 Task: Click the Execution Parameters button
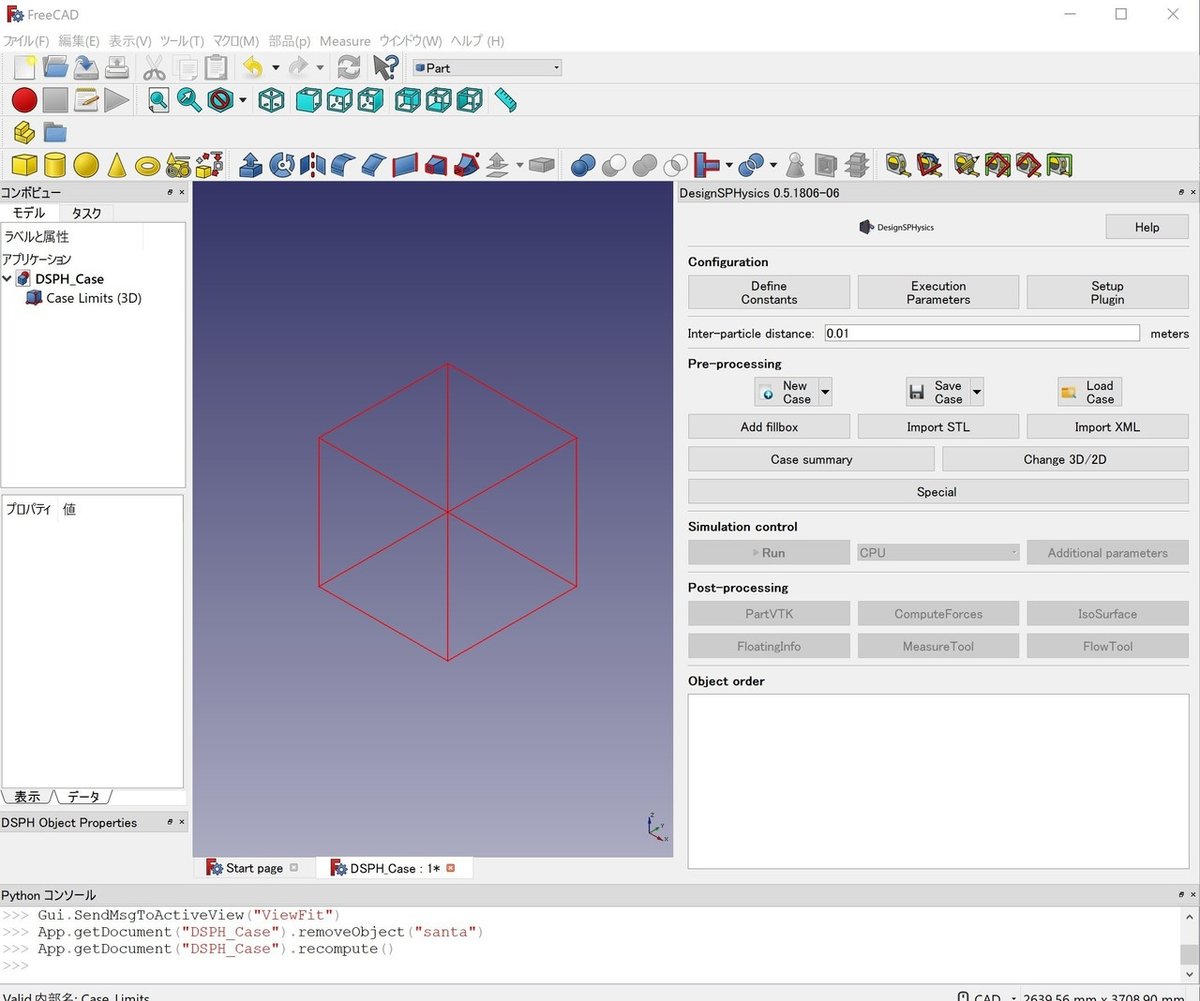pos(938,292)
